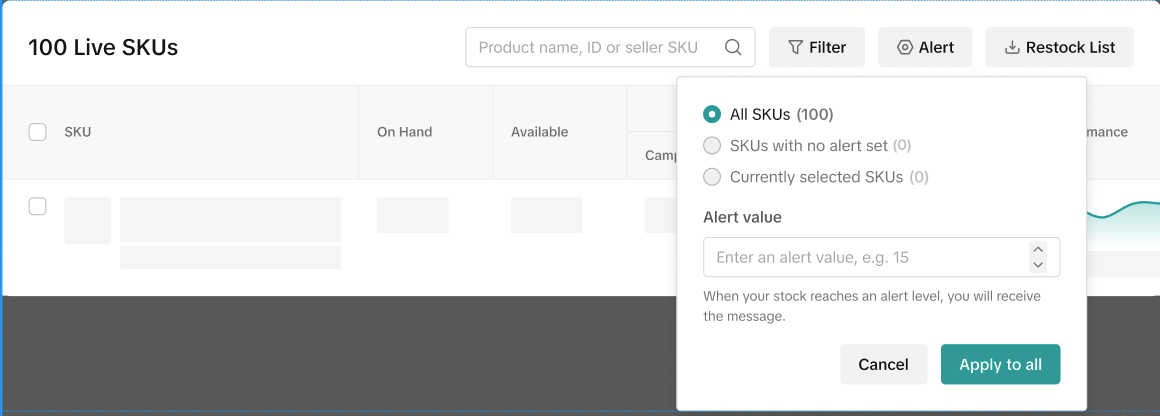
Task: Check the first row's checkbox
Action: 38,206
